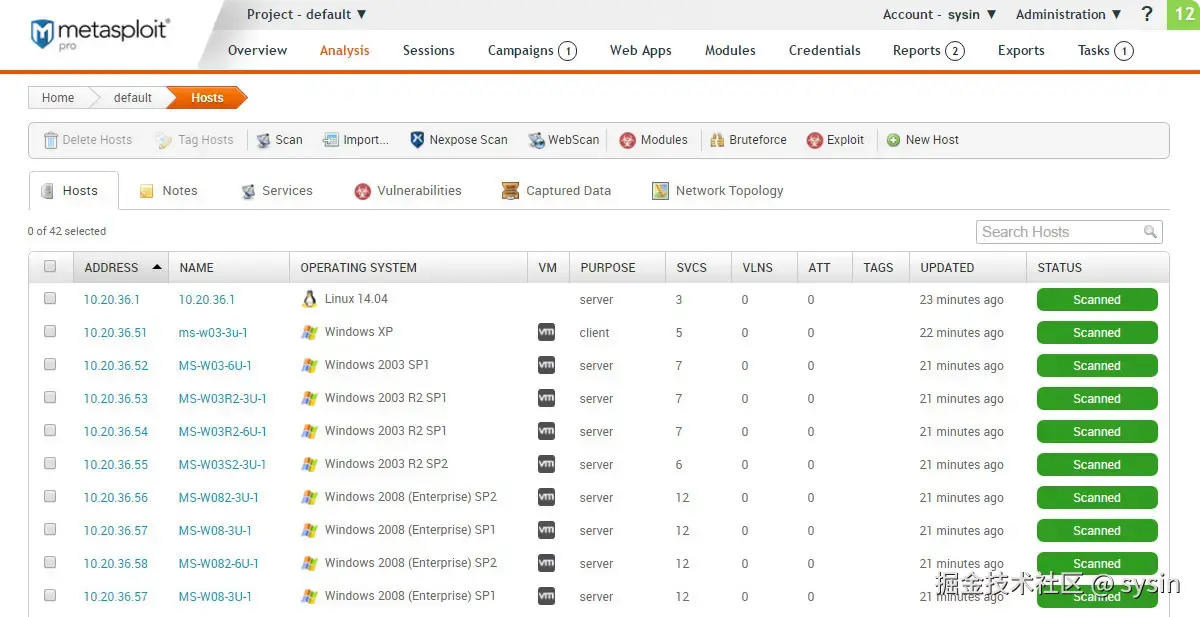
Task: Sort hosts by UPDATED column header
Action: pos(967,267)
